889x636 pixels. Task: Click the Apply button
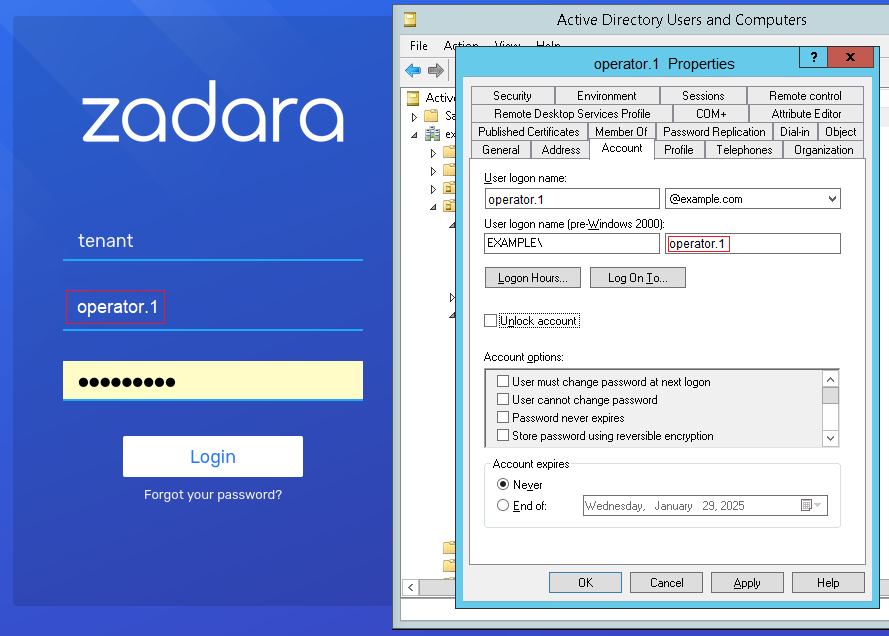click(x=747, y=583)
